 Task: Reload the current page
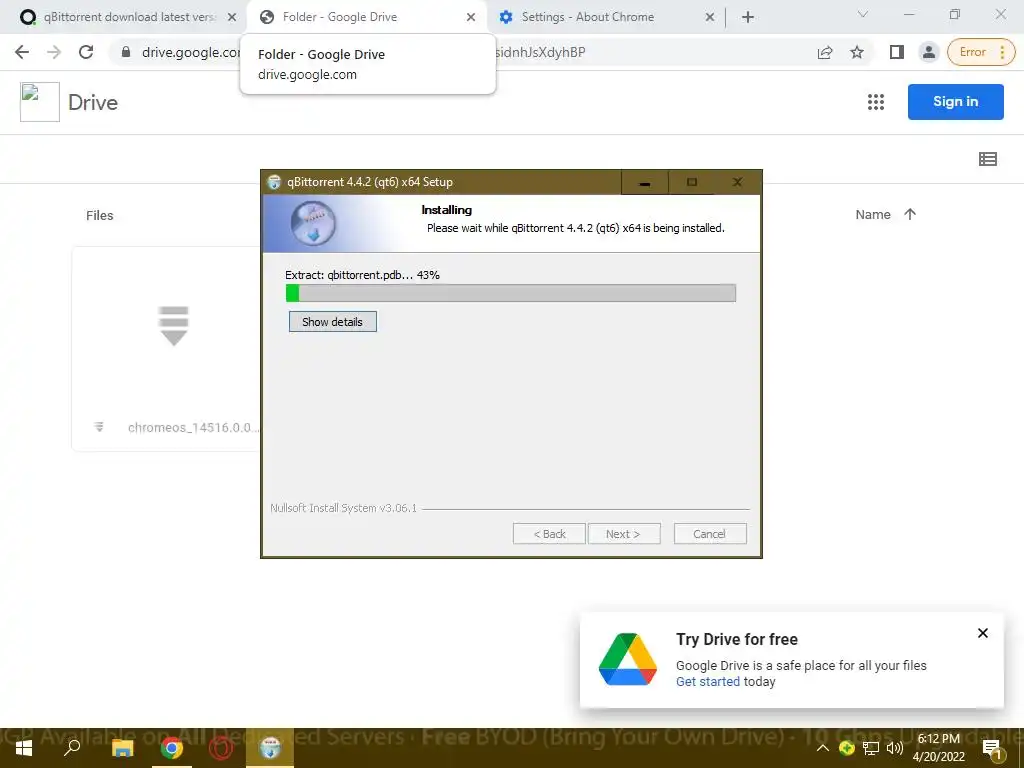86,52
